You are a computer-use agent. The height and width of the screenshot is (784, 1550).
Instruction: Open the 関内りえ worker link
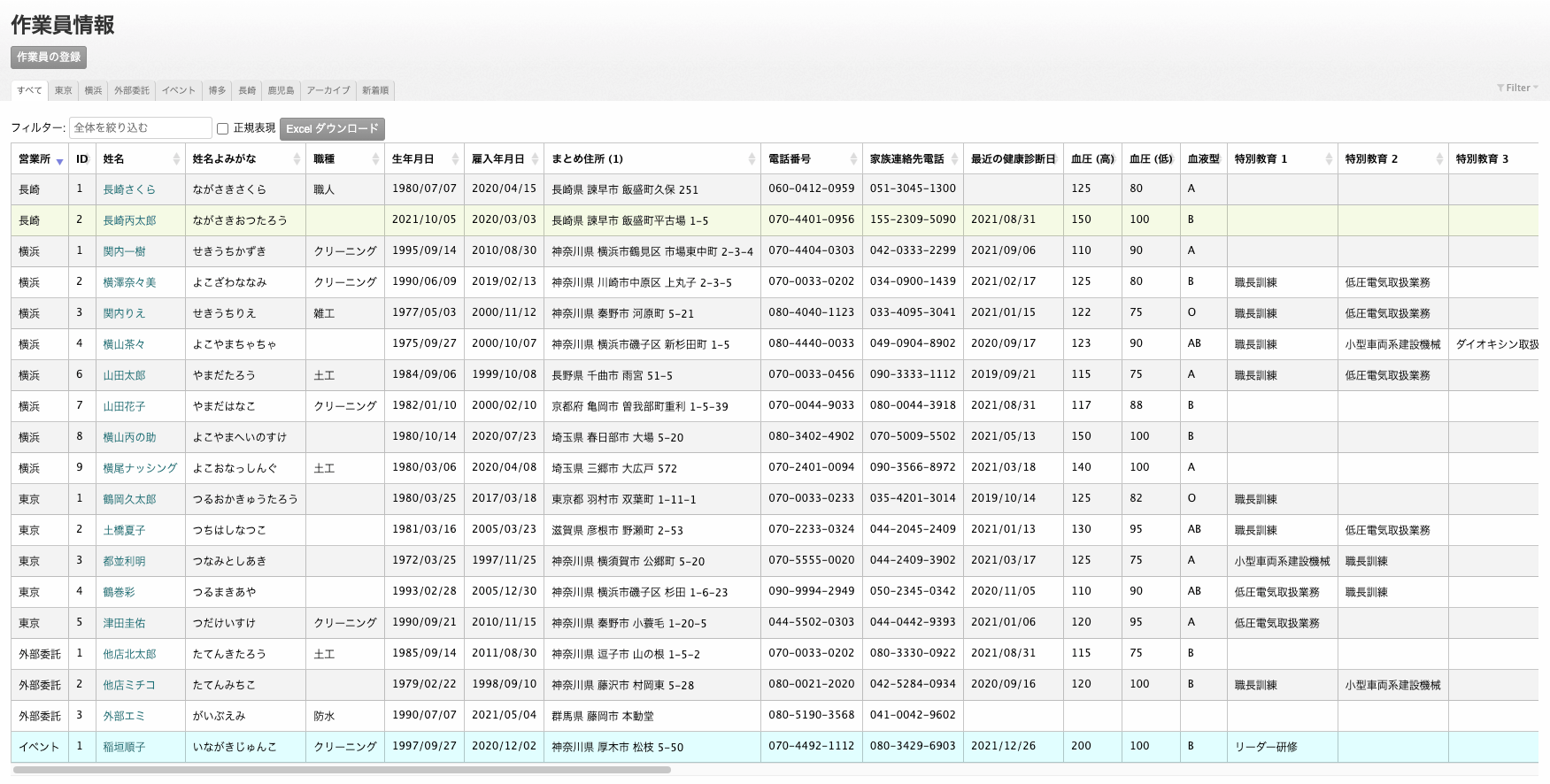(x=124, y=313)
